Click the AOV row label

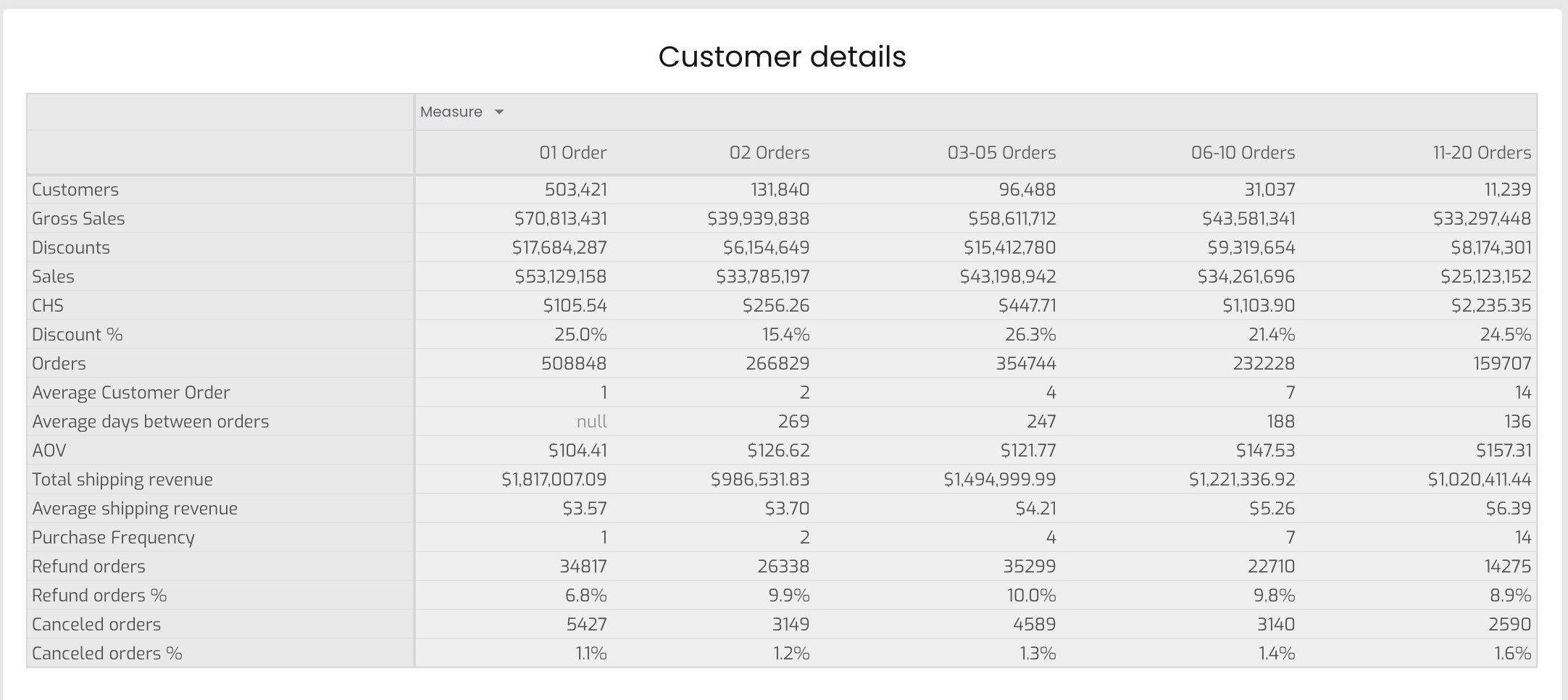pyautogui.click(x=49, y=451)
